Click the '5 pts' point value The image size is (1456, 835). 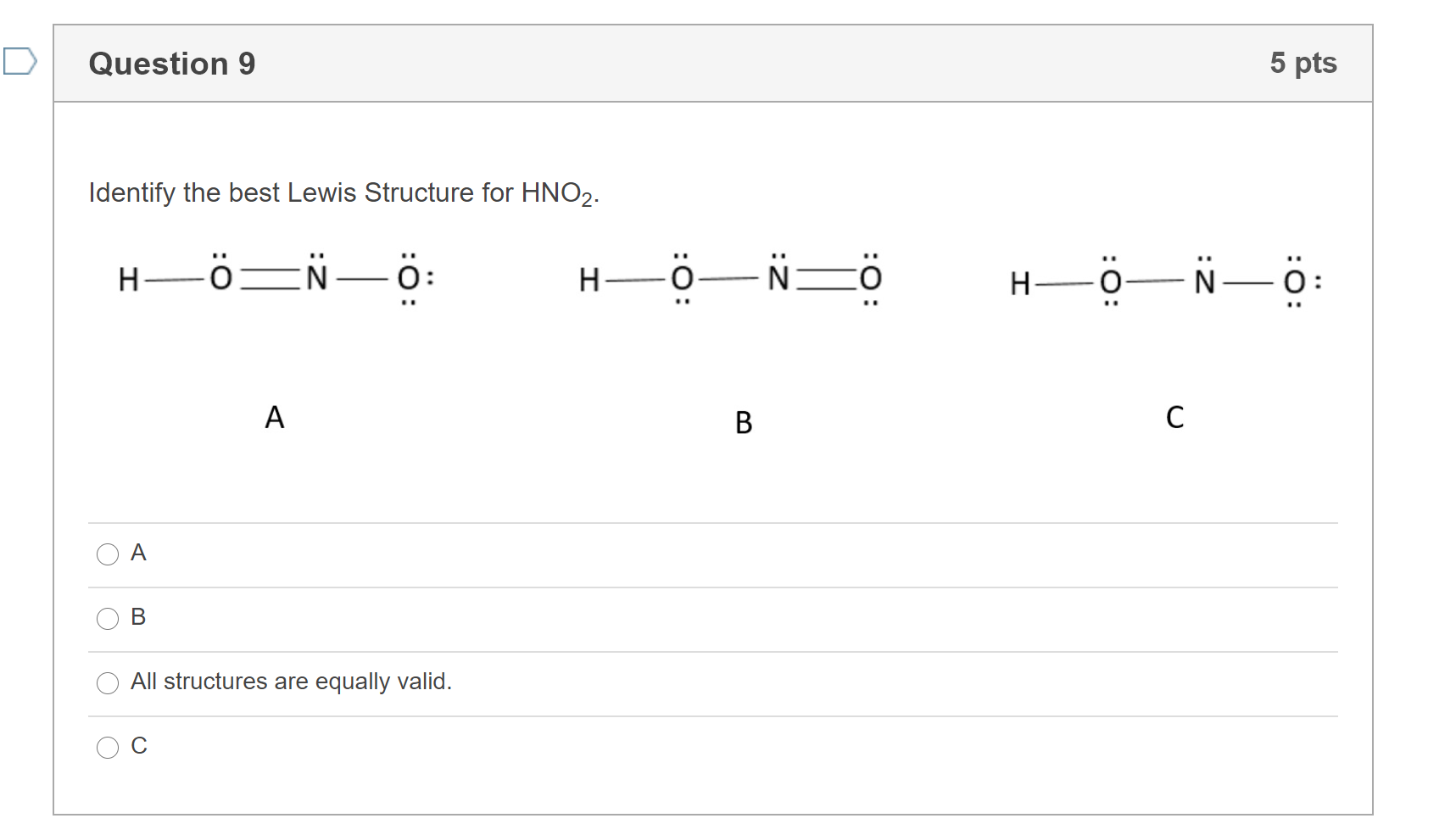coord(1303,63)
